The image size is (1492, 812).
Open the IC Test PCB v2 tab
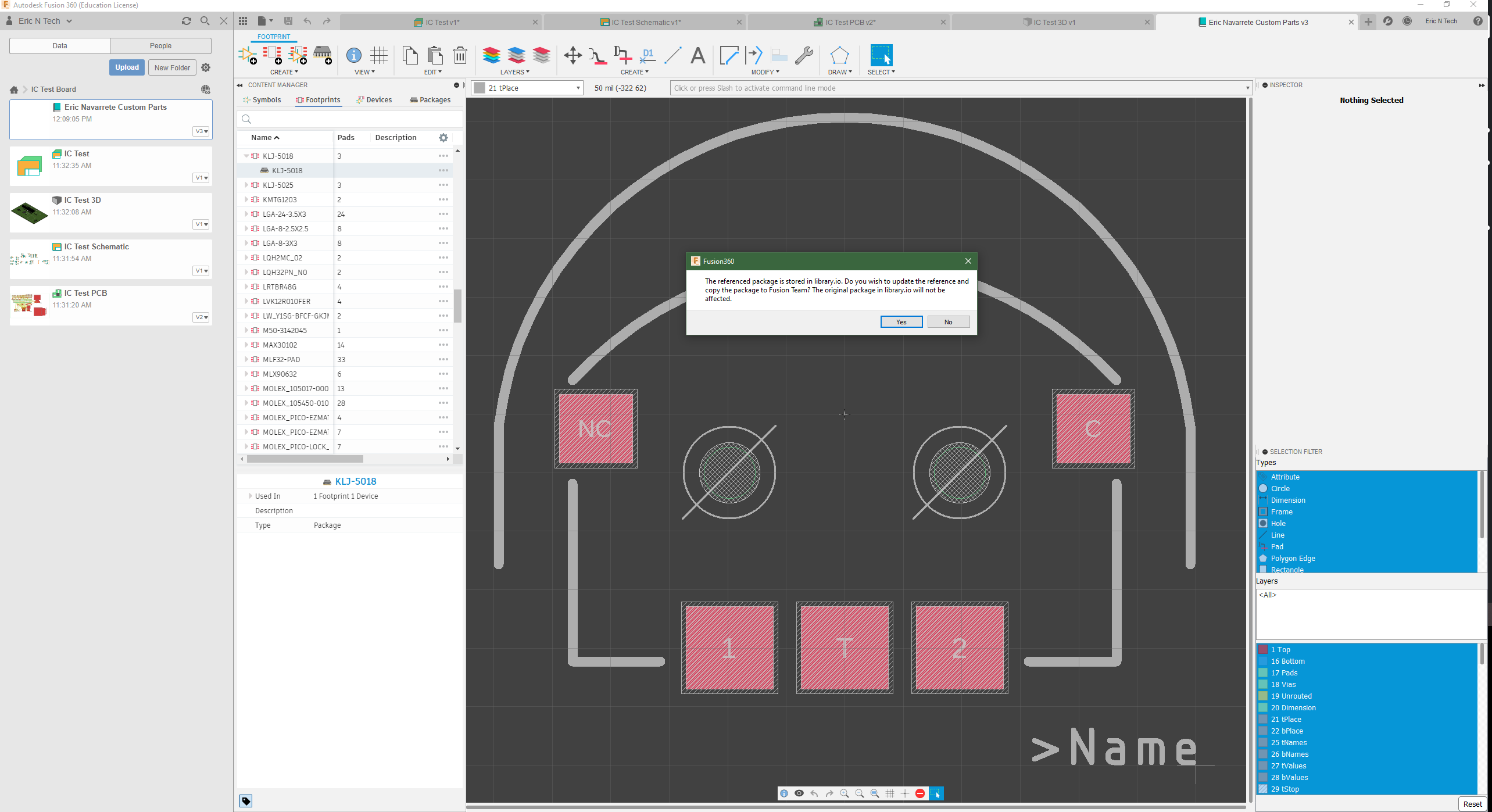pos(849,22)
